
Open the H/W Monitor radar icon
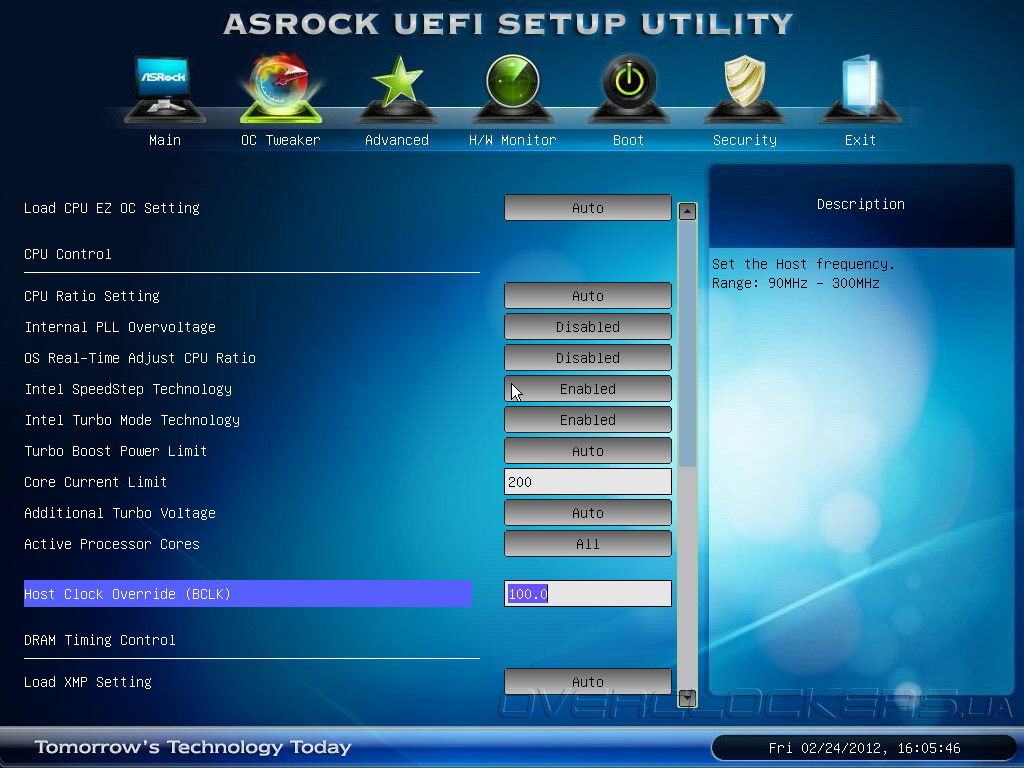tap(513, 88)
